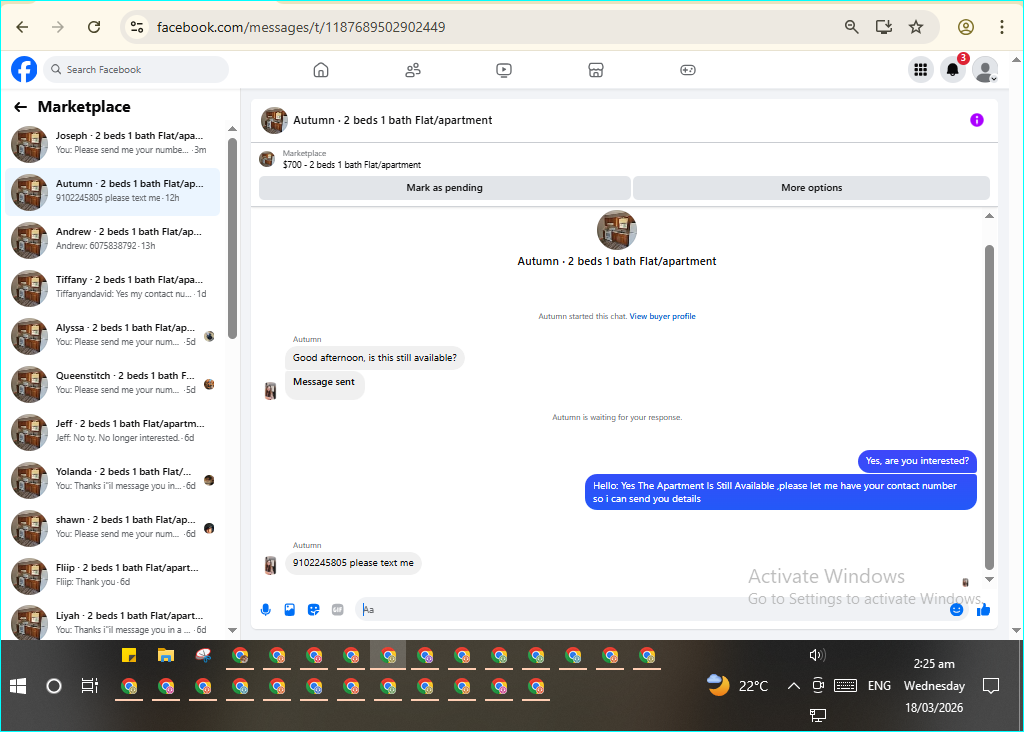Open the Windows Action Center notification icon

coord(991,686)
